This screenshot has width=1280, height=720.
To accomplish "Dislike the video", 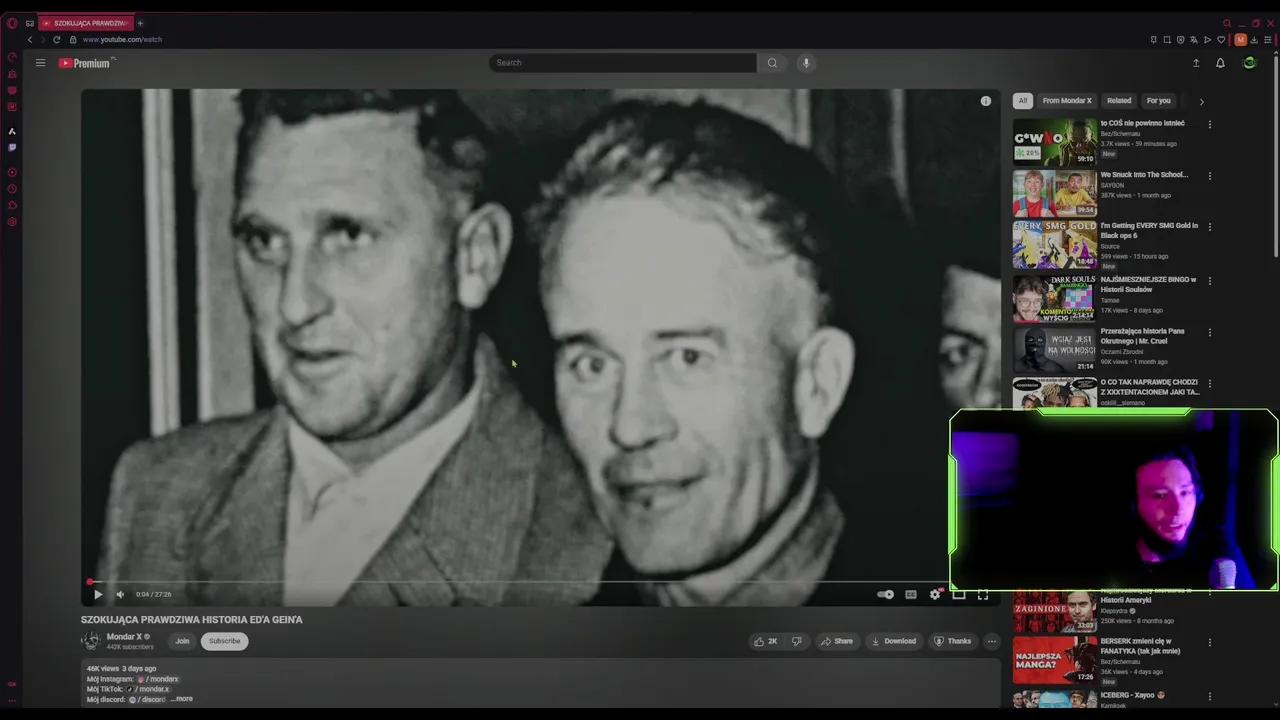I will point(796,641).
